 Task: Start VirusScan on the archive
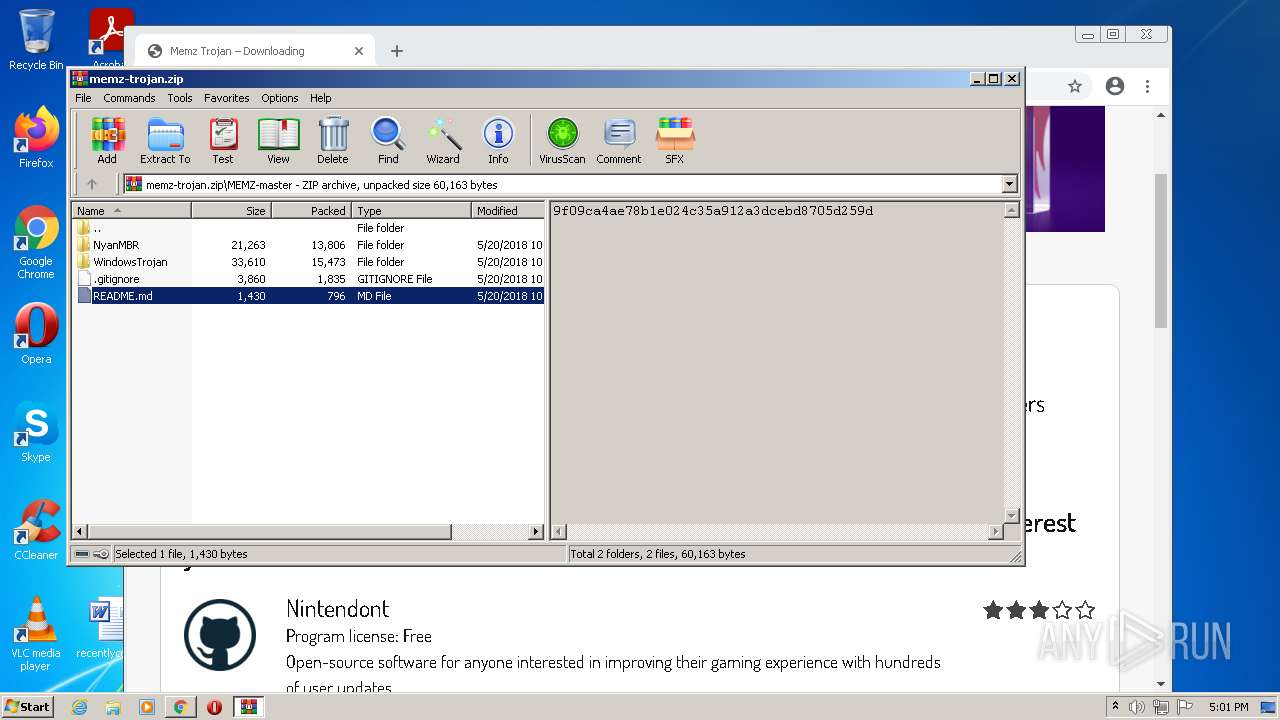pos(562,140)
